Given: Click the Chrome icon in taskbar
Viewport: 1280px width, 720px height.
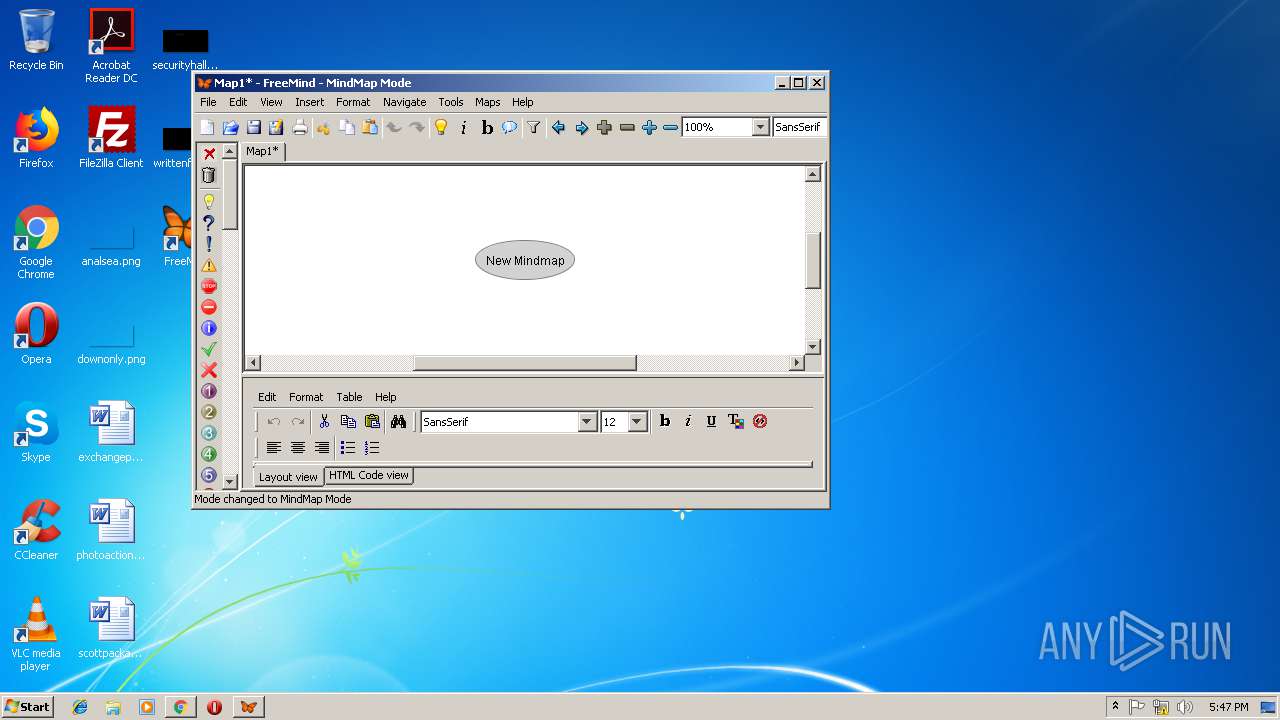Looking at the screenshot, I should (x=181, y=707).
